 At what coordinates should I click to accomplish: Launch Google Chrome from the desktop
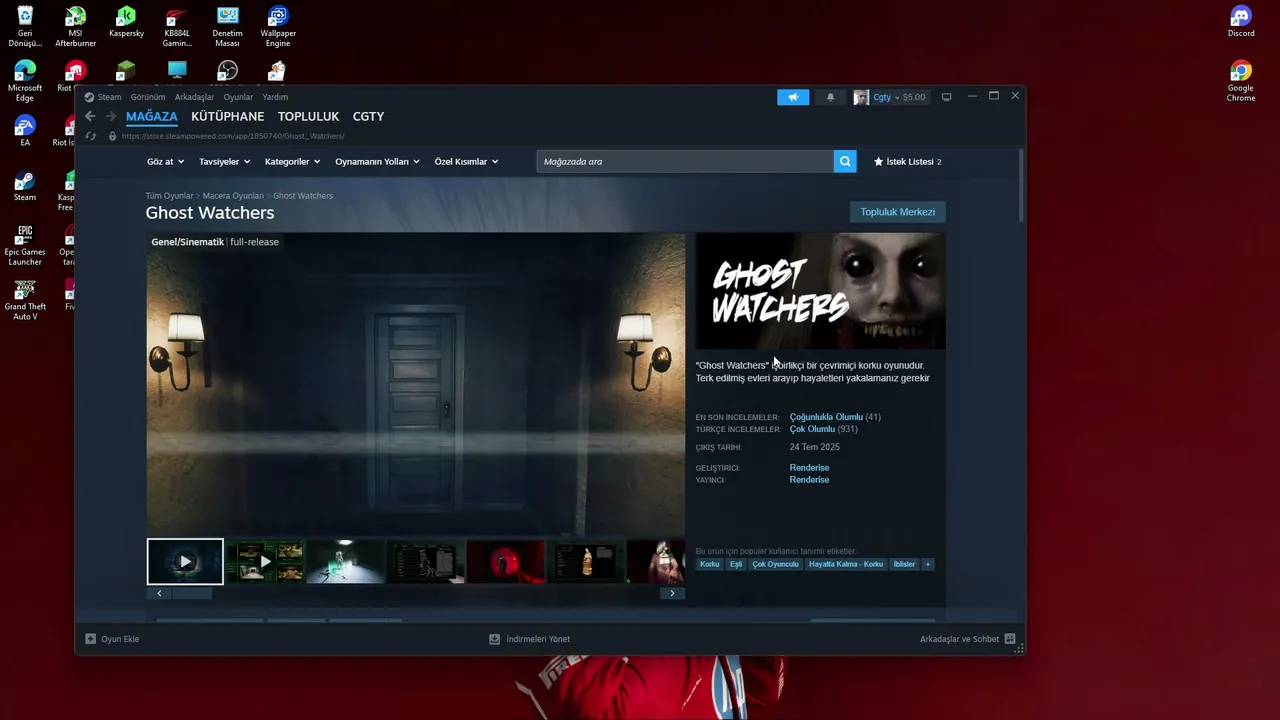tap(1241, 81)
